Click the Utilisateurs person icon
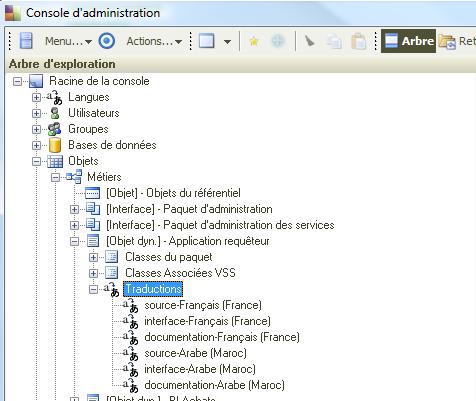The width and height of the screenshot is (476, 401). click(x=55, y=113)
